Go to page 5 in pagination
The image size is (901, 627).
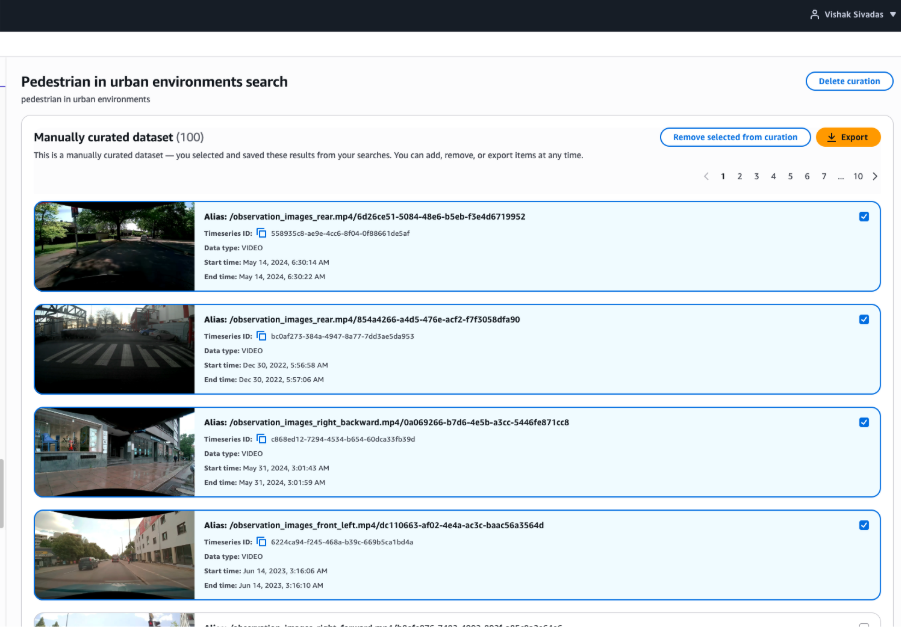point(790,176)
